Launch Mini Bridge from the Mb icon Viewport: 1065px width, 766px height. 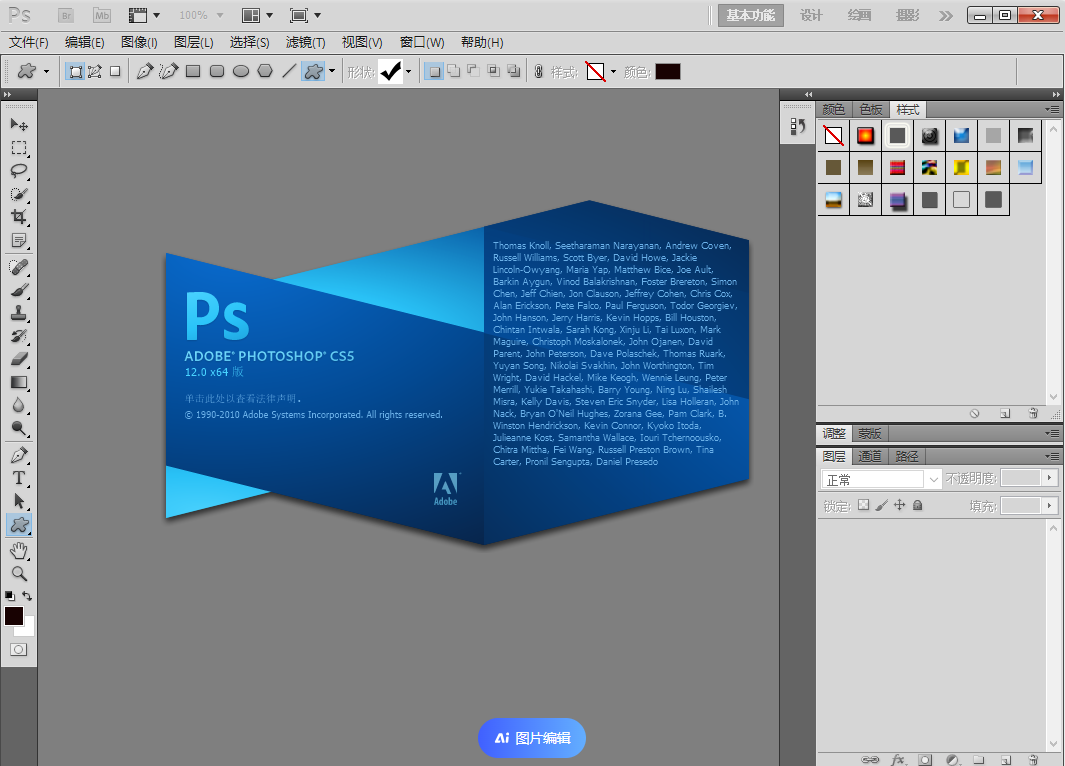pos(102,15)
